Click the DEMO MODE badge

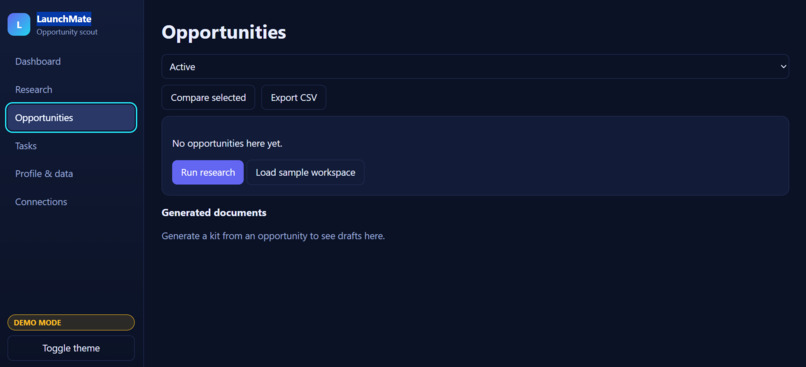coord(71,323)
